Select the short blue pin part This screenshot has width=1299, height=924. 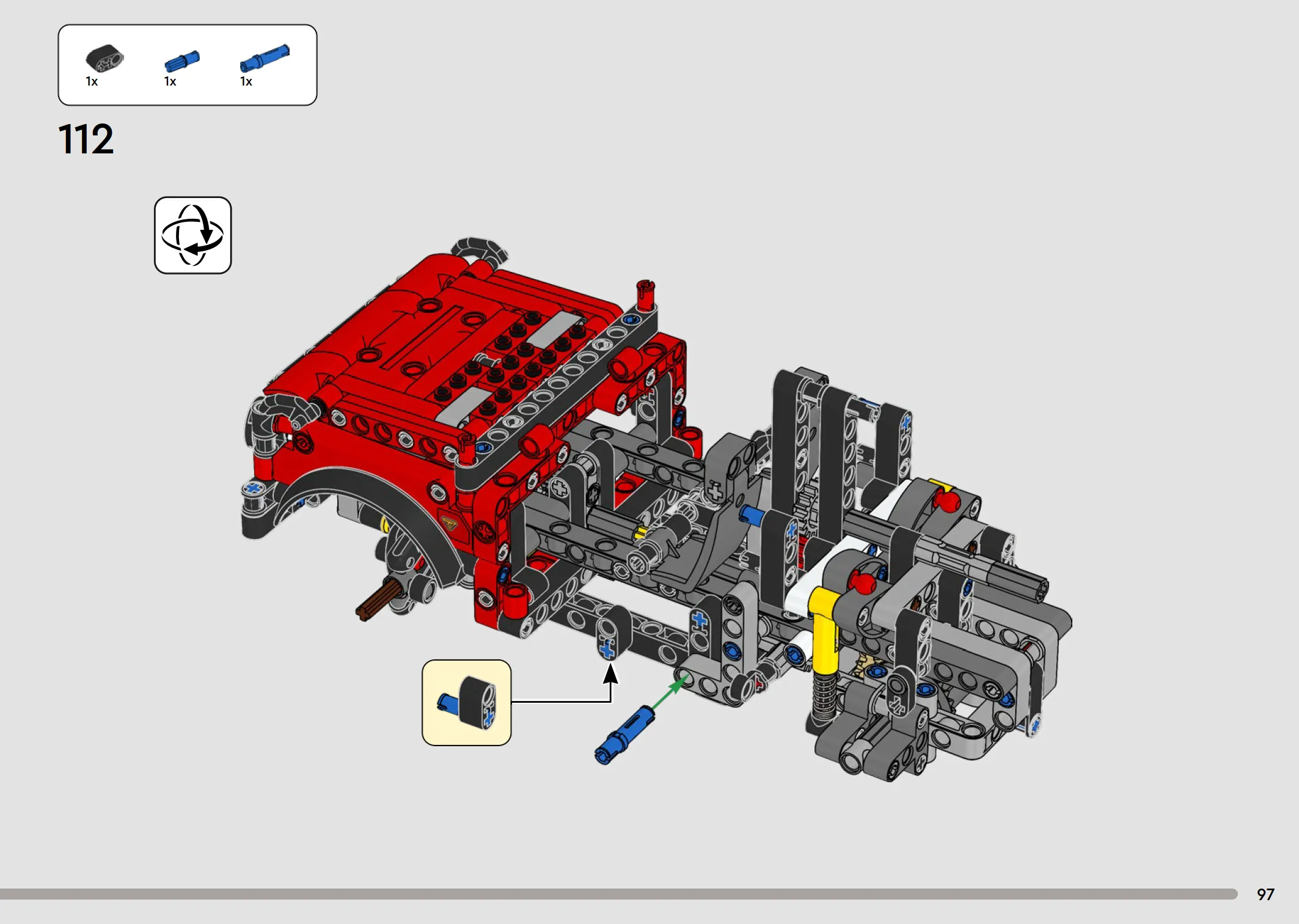[182, 61]
